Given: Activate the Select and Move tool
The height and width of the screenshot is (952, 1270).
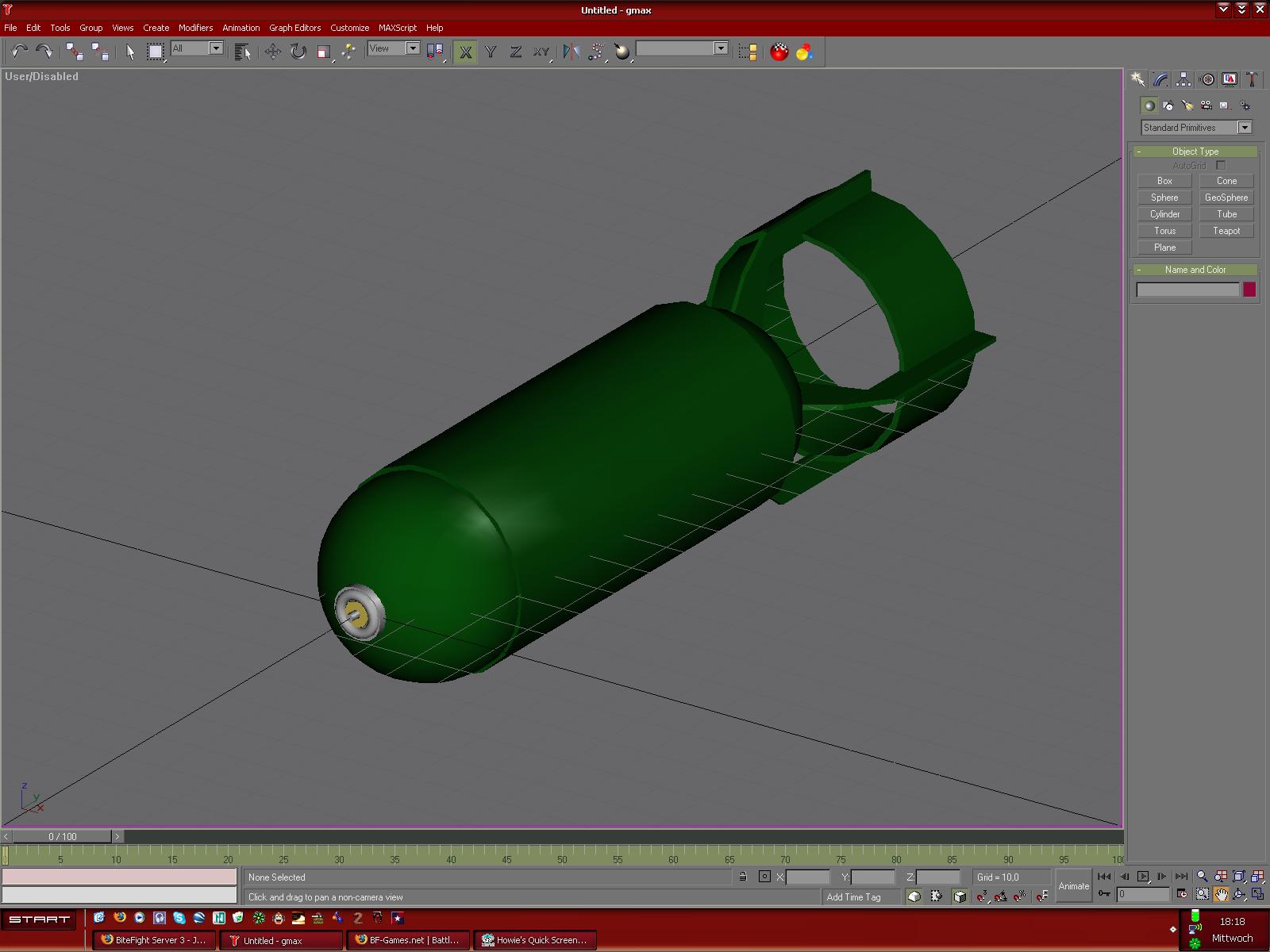Looking at the screenshot, I should 273,52.
